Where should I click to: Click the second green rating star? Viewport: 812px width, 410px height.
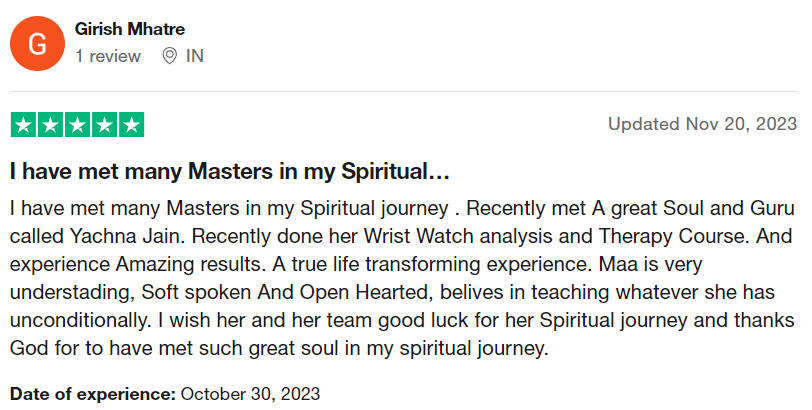50,125
